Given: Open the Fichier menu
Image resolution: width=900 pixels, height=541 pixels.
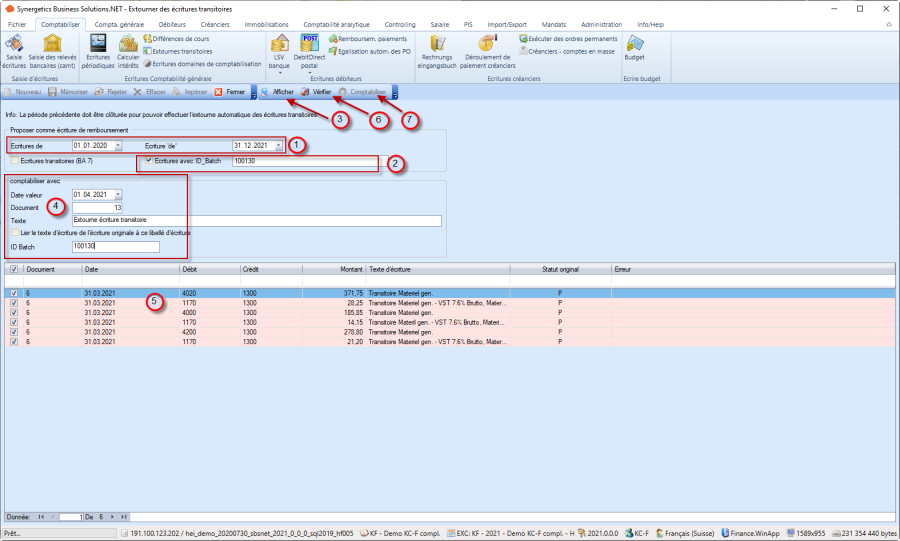Looking at the screenshot, I should point(17,23).
